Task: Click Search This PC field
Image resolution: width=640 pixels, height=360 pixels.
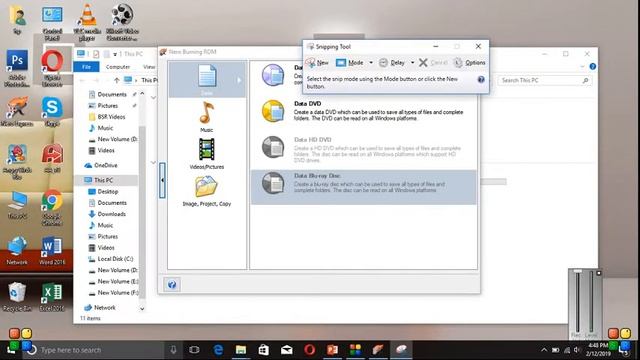Action: pos(544,80)
